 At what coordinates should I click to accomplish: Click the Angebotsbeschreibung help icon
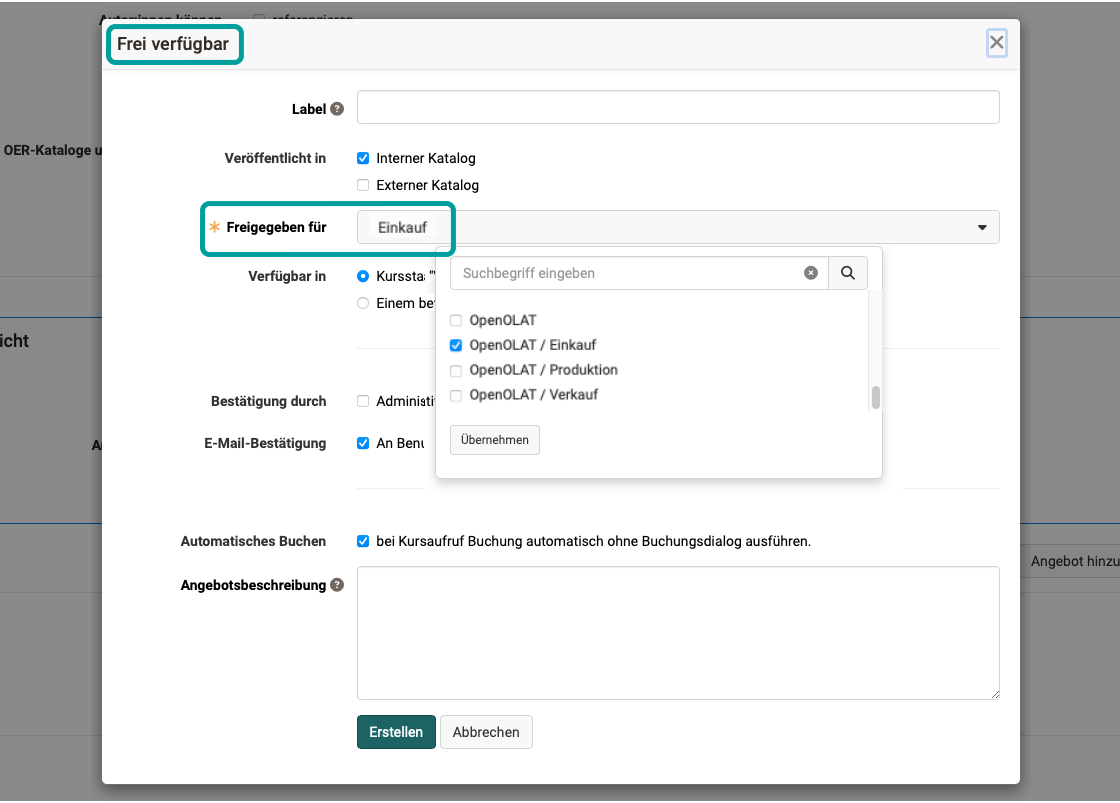(x=337, y=585)
